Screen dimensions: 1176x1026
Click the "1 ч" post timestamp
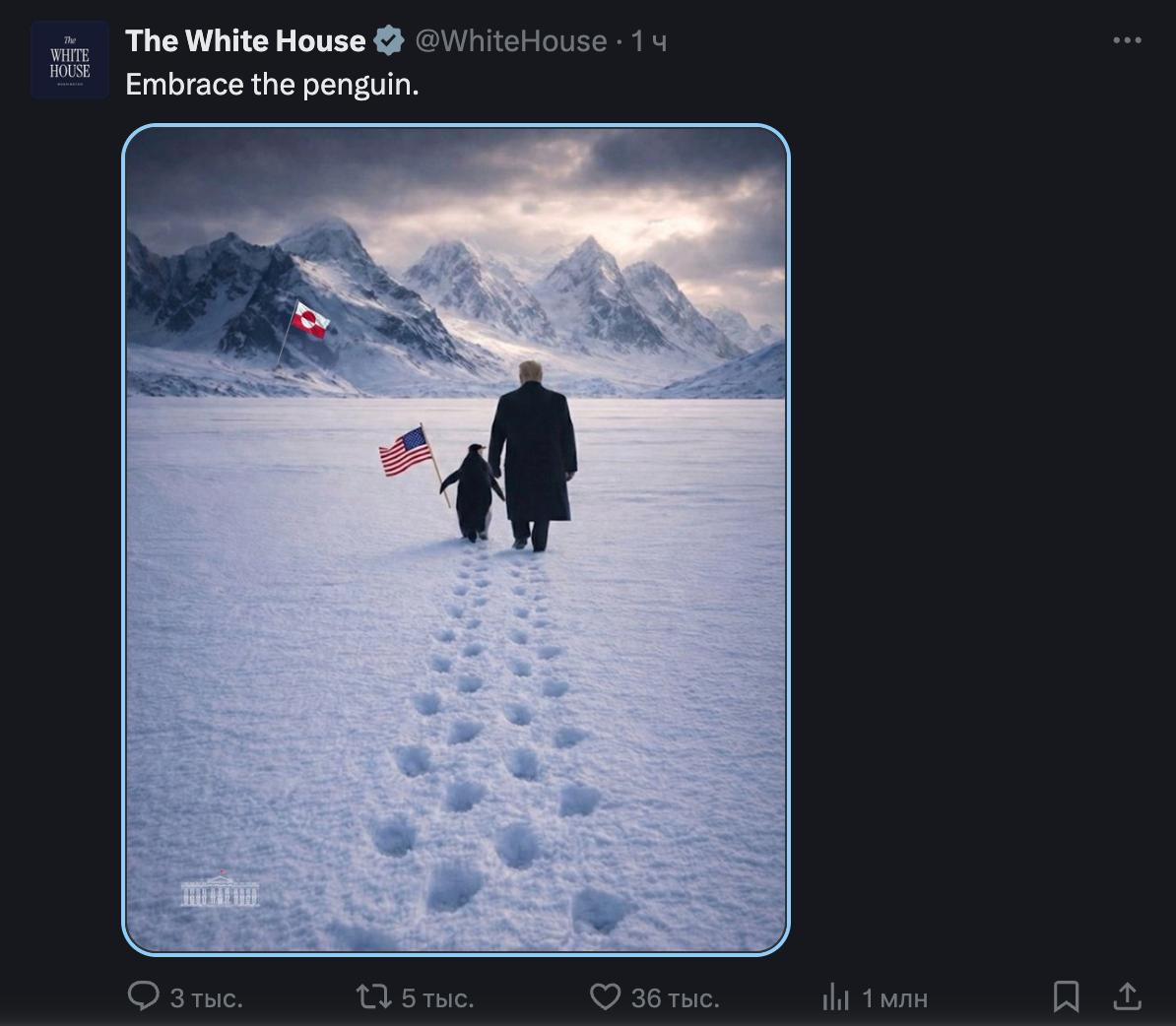click(649, 41)
